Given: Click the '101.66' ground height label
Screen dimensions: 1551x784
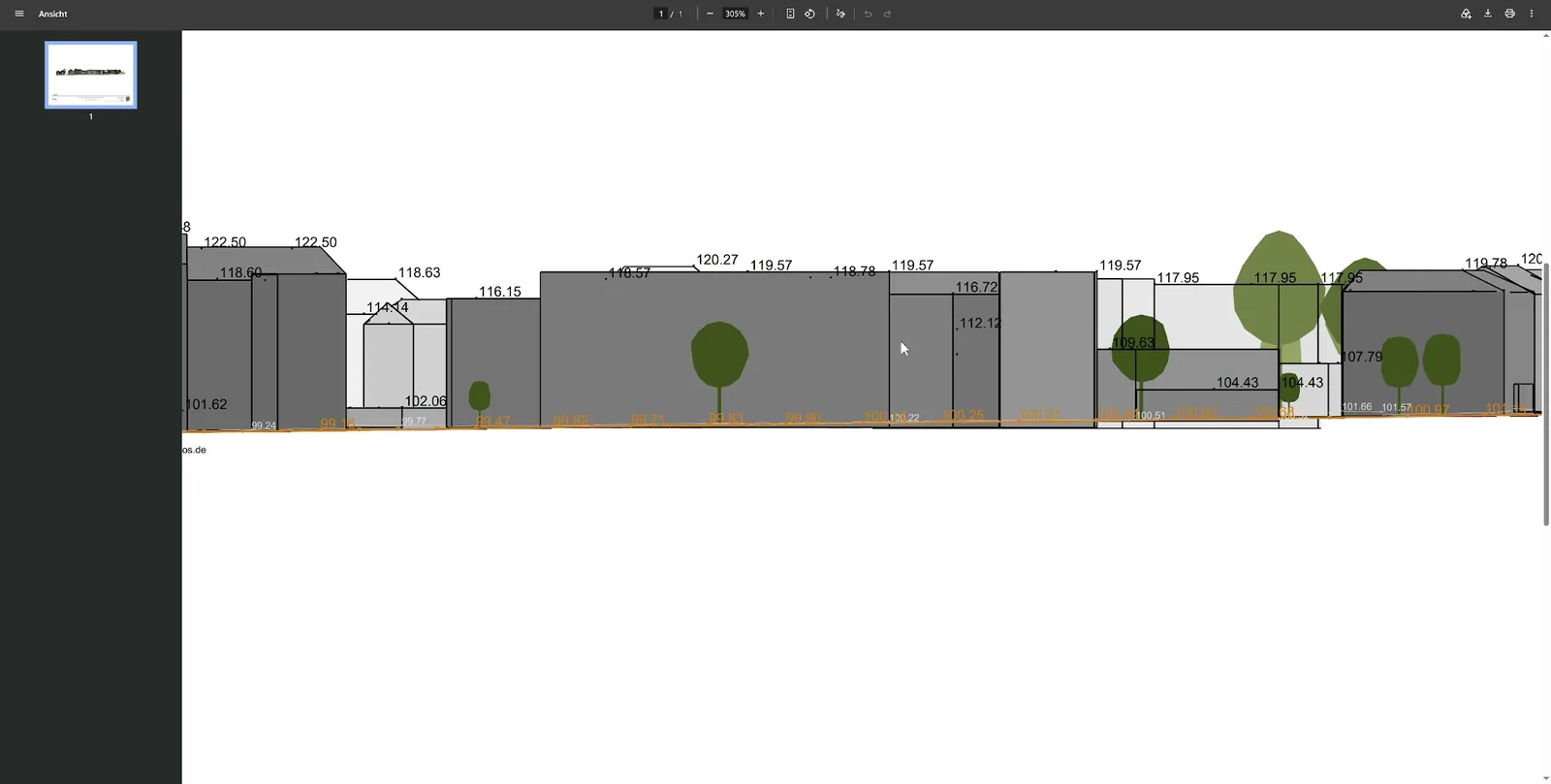Looking at the screenshot, I should click(x=1357, y=407).
